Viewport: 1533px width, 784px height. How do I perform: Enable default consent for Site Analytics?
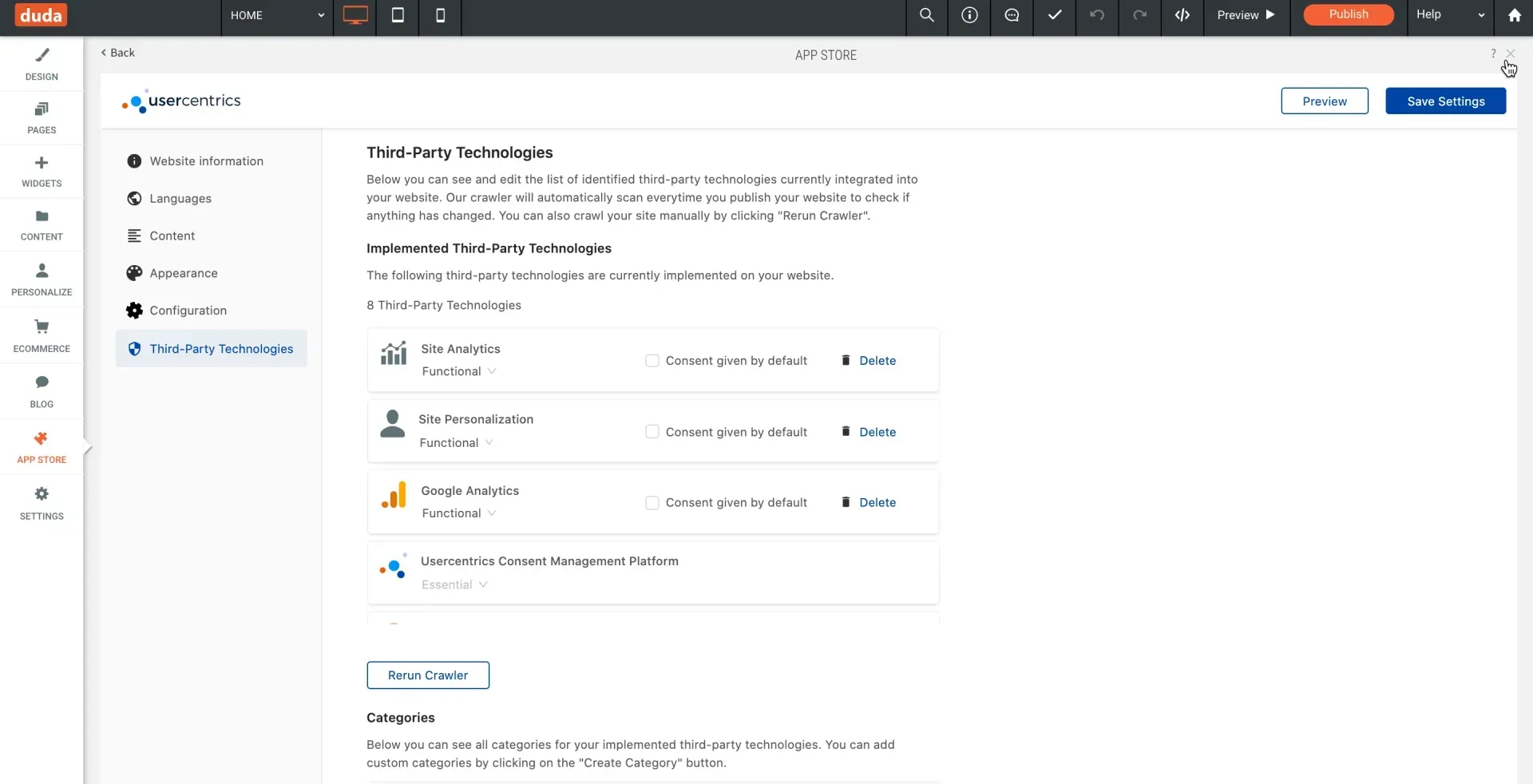pos(652,361)
